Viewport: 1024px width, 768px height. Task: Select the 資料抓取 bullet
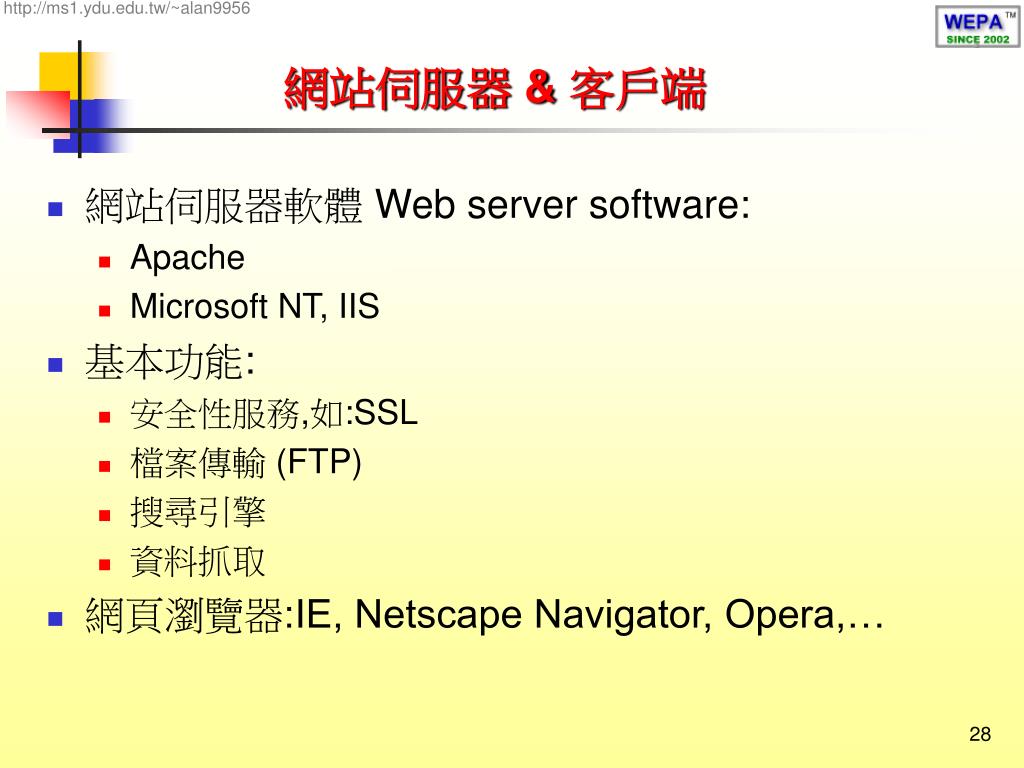198,562
